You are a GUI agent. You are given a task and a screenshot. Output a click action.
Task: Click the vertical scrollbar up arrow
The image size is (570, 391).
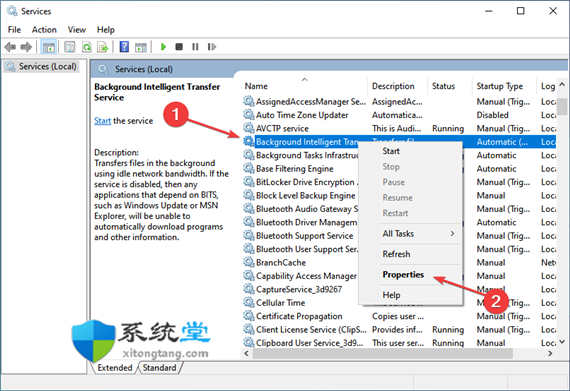coord(562,84)
